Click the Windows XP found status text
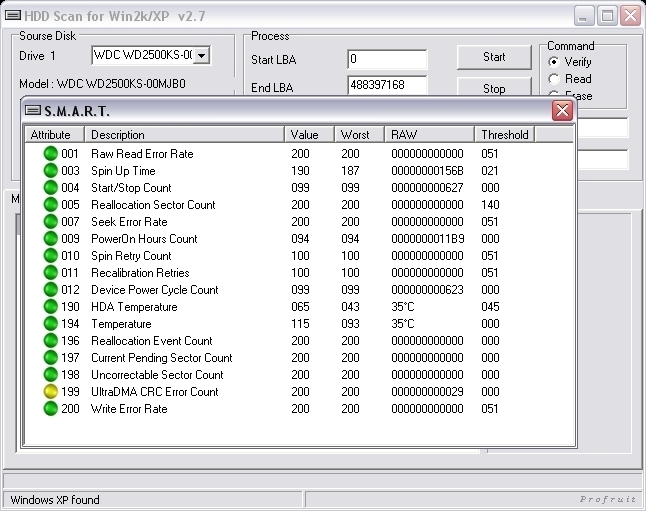 (x=55, y=500)
